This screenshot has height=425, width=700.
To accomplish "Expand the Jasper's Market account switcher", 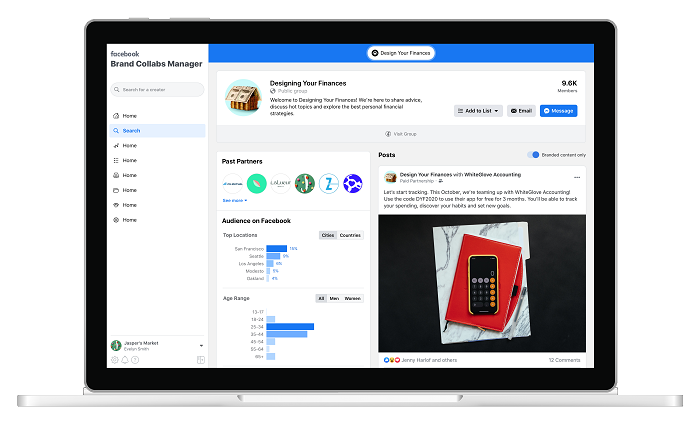I will (x=201, y=345).
